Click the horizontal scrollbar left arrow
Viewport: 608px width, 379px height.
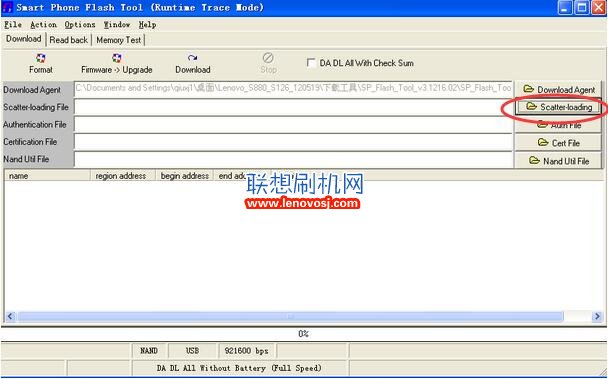(x=10, y=317)
